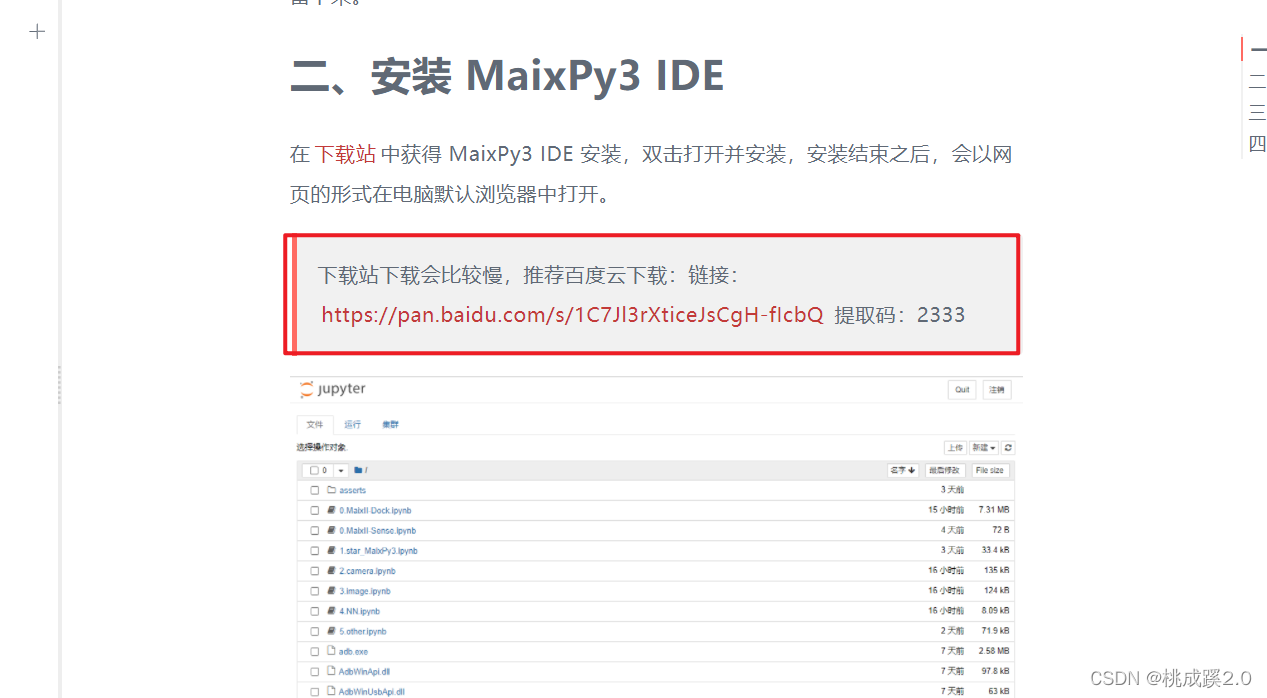The image size is (1267, 698).
Task: Open the selection dropdown arrow beside select-all
Action: 341,470
